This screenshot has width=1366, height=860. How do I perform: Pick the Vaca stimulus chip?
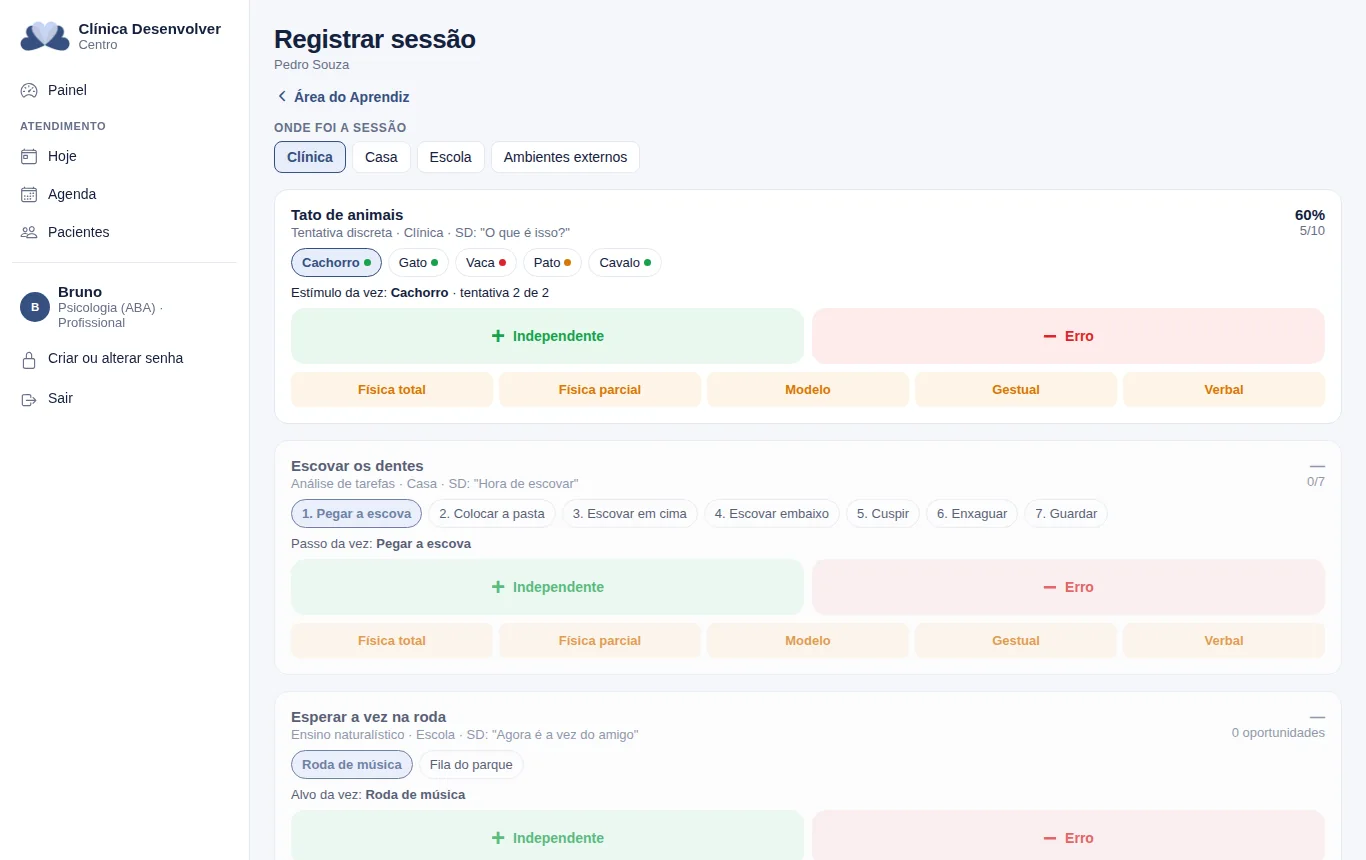click(x=486, y=262)
